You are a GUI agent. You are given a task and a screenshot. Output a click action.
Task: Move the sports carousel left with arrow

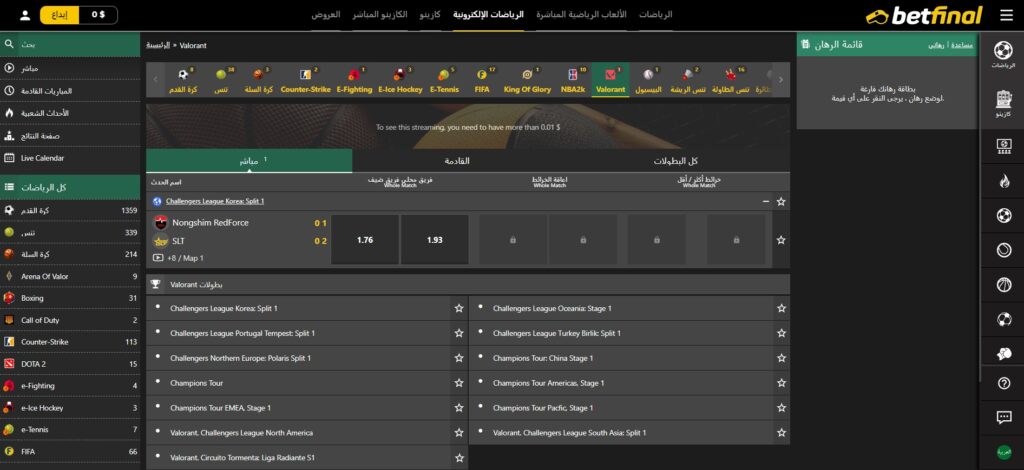click(x=155, y=80)
